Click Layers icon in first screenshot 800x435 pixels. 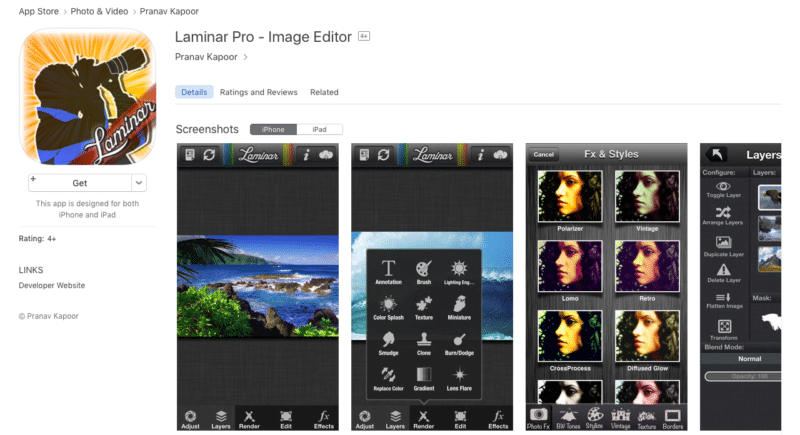click(x=221, y=419)
